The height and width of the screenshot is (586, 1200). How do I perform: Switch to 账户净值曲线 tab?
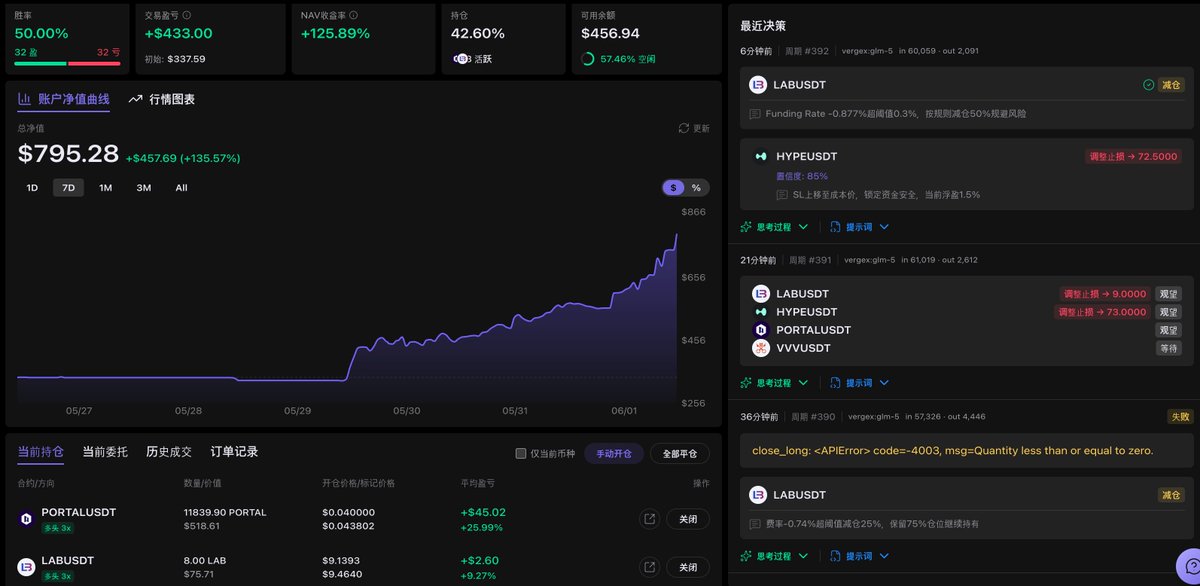click(x=64, y=99)
